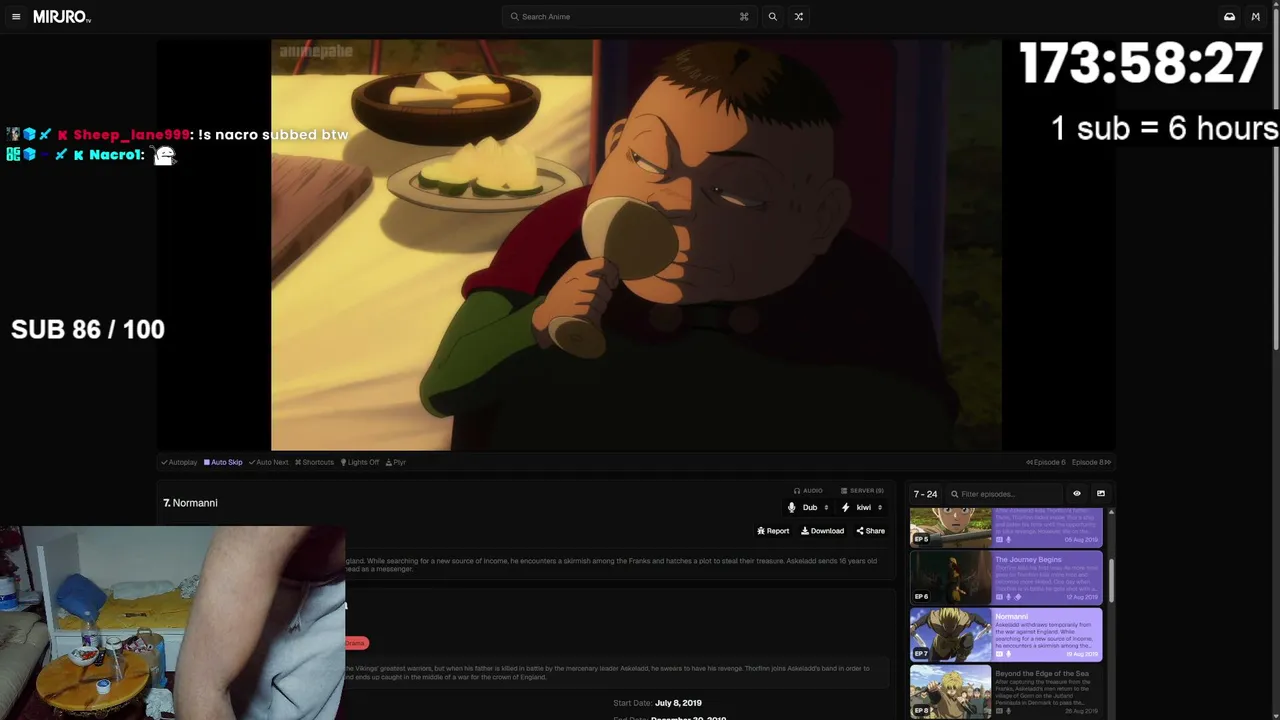Go to the MIRURO home logo
Viewport: 1280px width, 720px height.
click(x=61, y=17)
